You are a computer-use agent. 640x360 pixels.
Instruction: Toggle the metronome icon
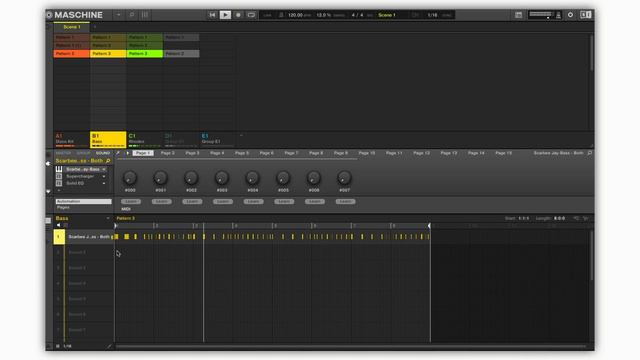(281, 15)
